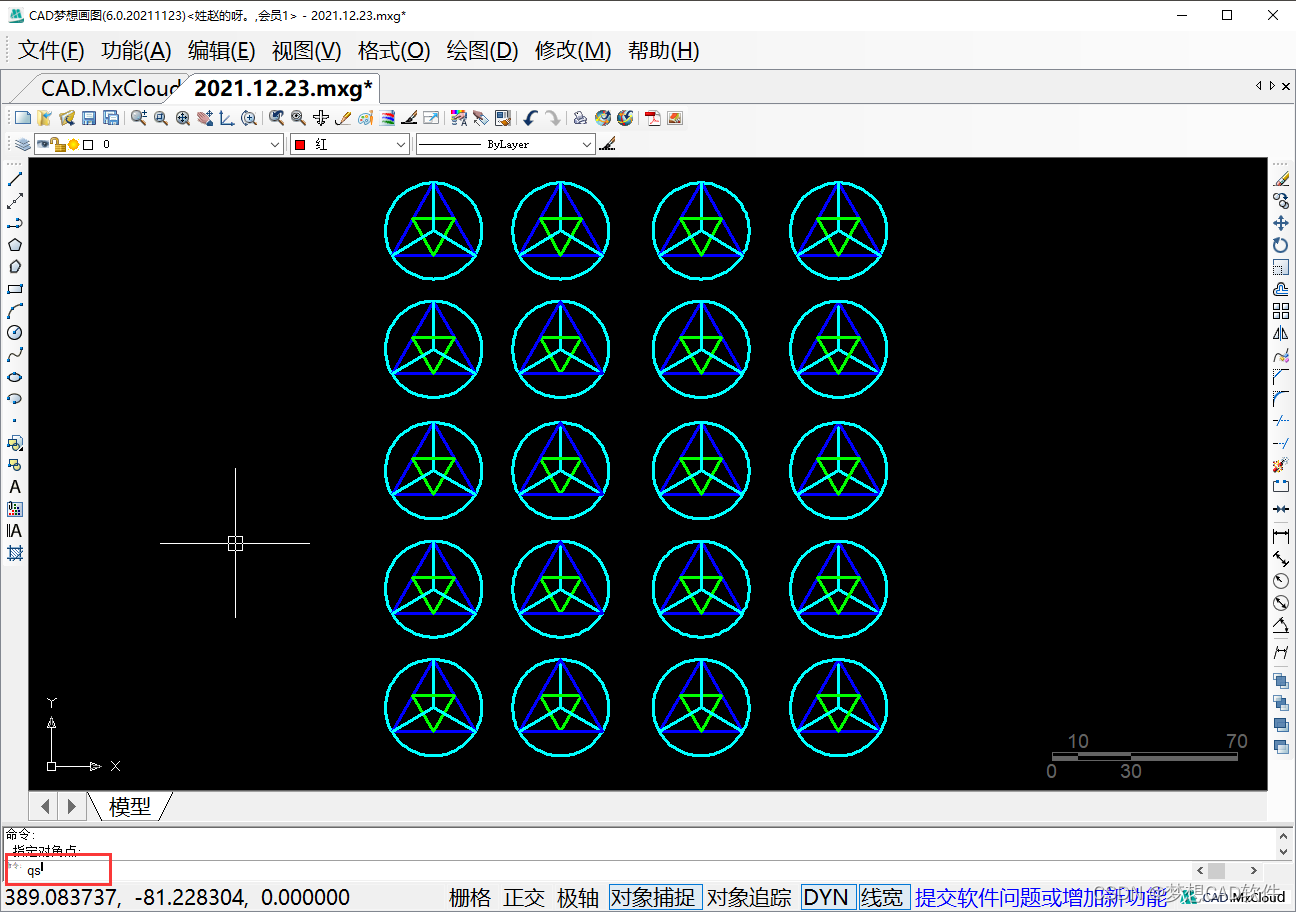Open the 功能(A) menu
Viewport: 1296px width, 912px height.
coord(137,50)
